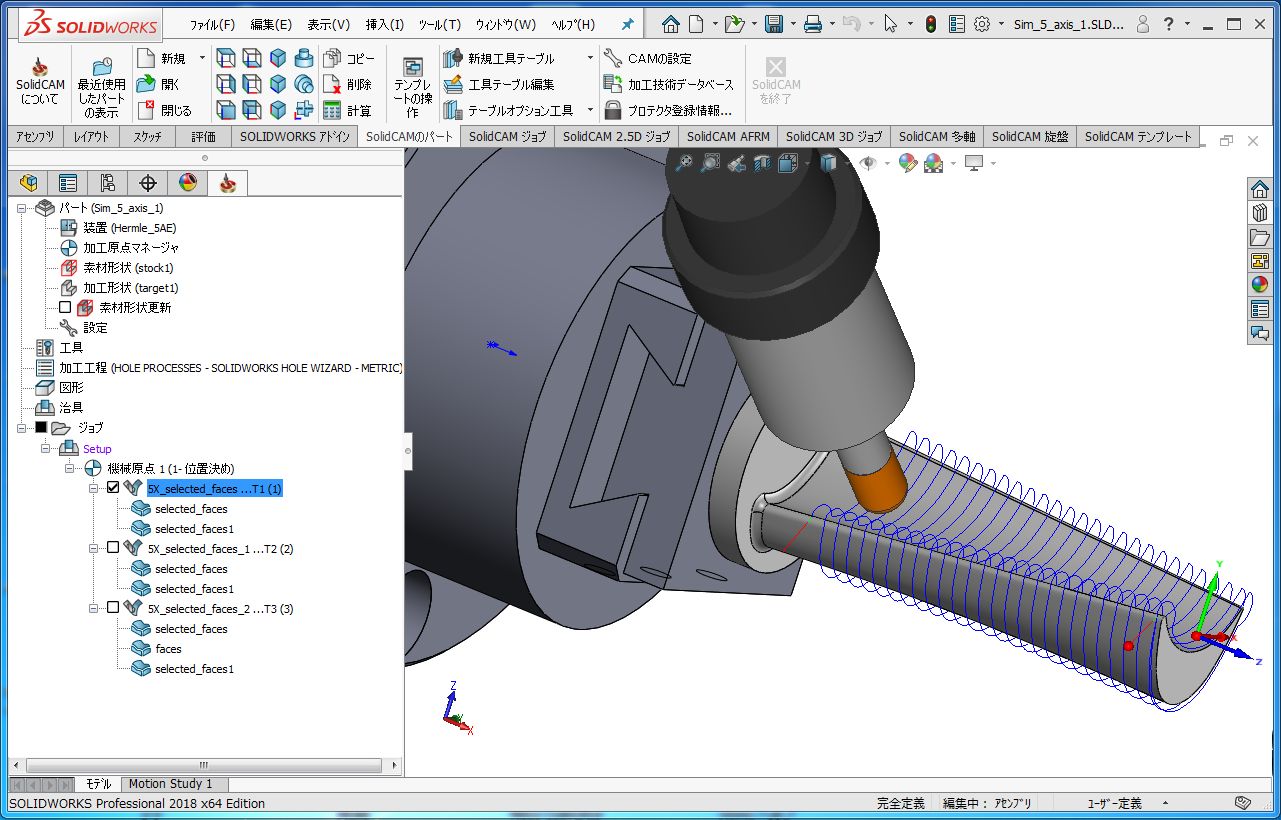Screen dimensions: 1281x820
Task: Click the Rebuild traffic light icon
Action: coord(931,24)
